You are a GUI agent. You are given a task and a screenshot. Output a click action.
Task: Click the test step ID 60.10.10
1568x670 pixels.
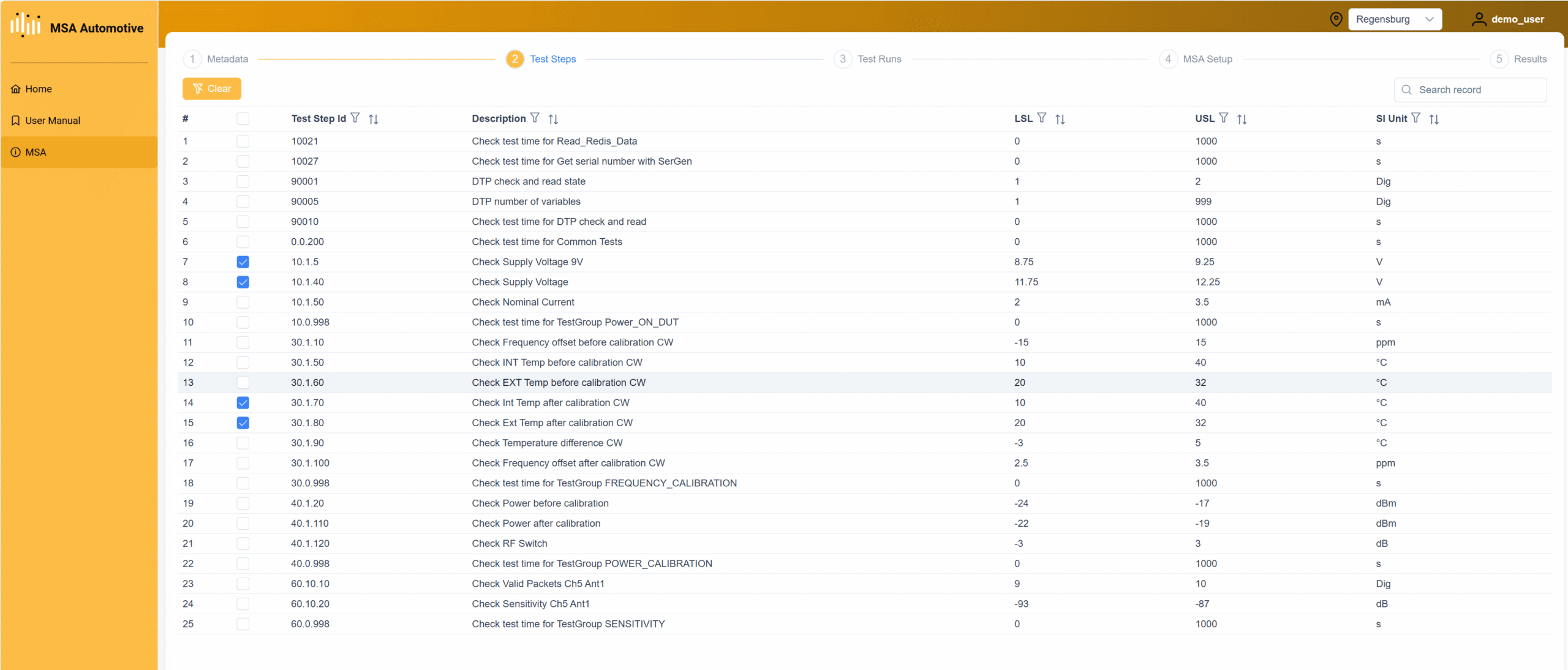point(310,584)
